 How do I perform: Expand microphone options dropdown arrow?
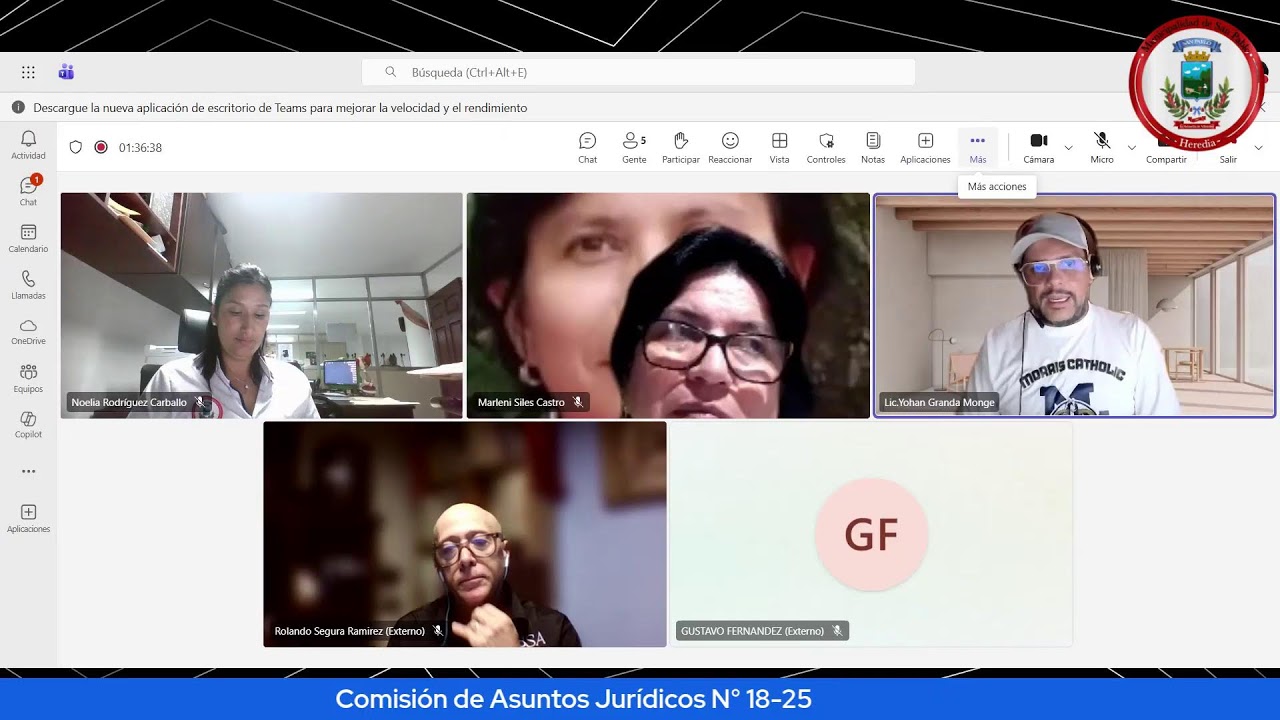tap(1132, 148)
